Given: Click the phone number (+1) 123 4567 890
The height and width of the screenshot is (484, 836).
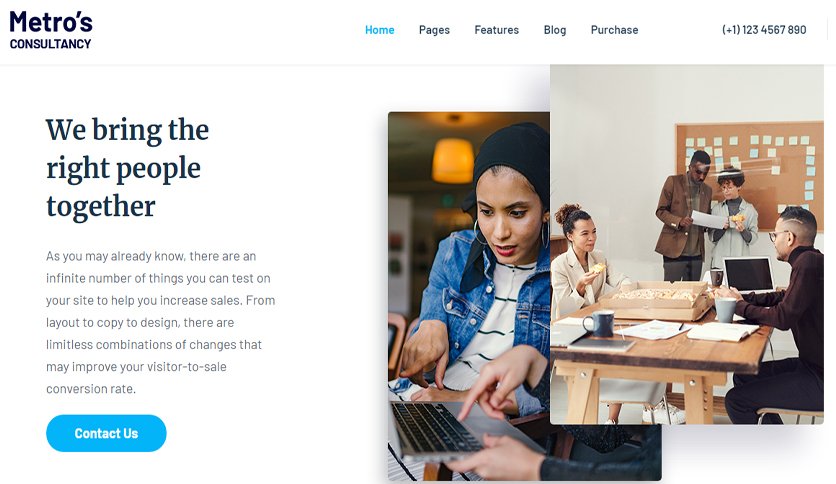Looking at the screenshot, I should click(764, 30).
